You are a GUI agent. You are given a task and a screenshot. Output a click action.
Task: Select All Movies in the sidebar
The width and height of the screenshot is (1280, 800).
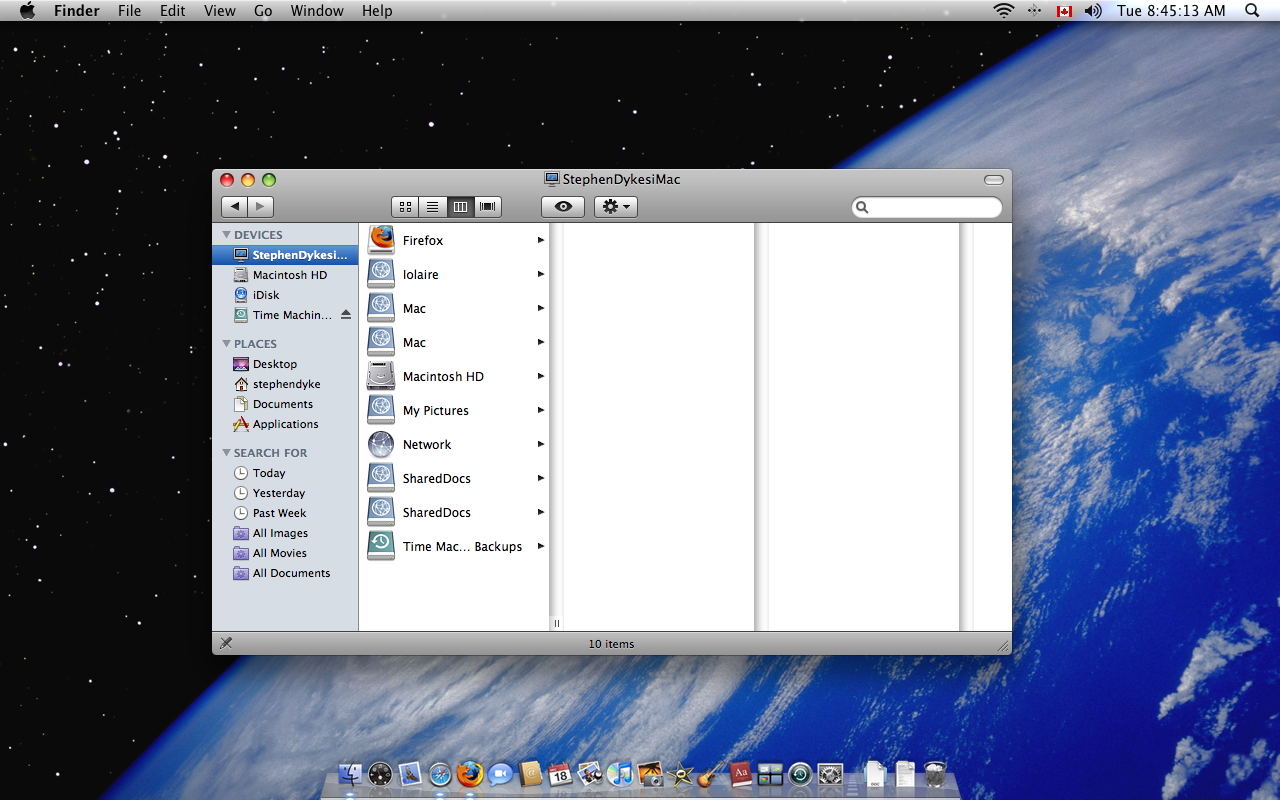[x=285, y=553]
